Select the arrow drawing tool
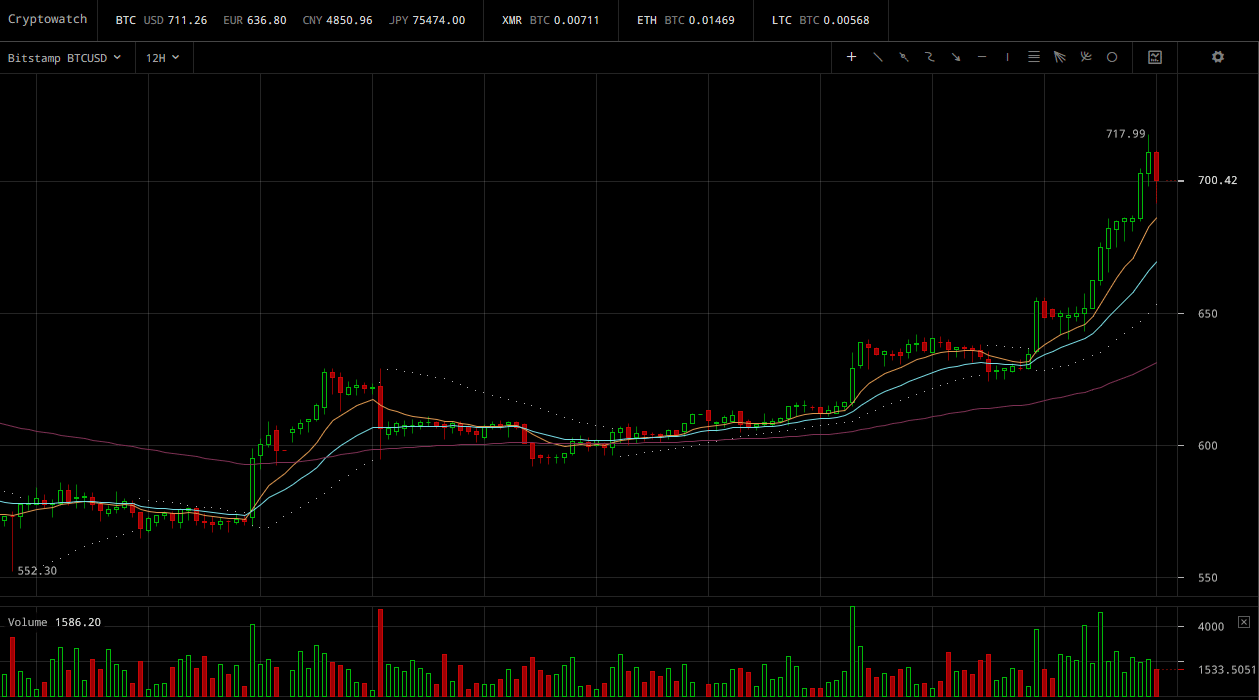This screenshot has height=700, width=1259. (956, 57)
